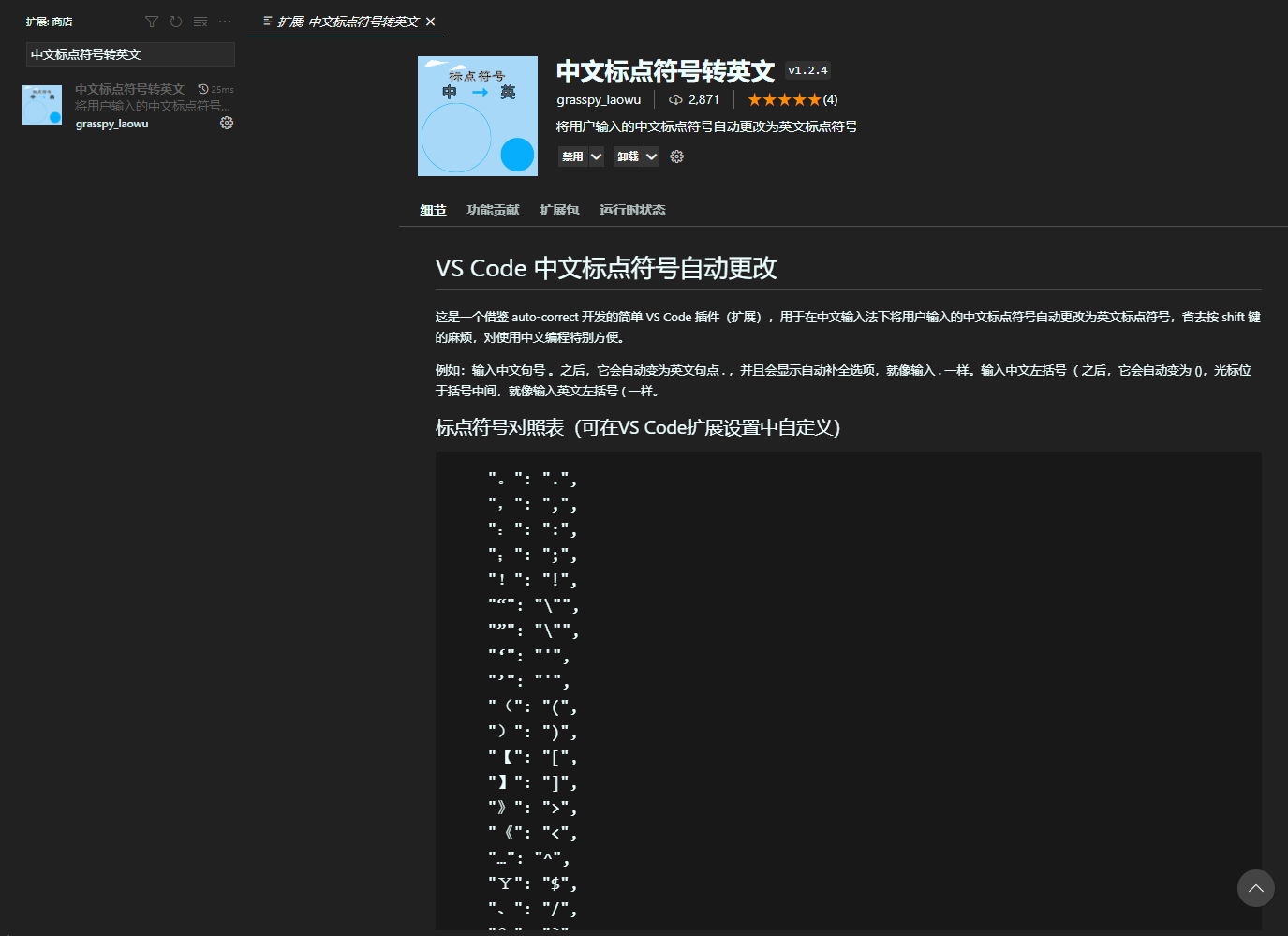Click the sidebar extension thumbnail icon
The image size is (1288, 936).
pos(42,105)
